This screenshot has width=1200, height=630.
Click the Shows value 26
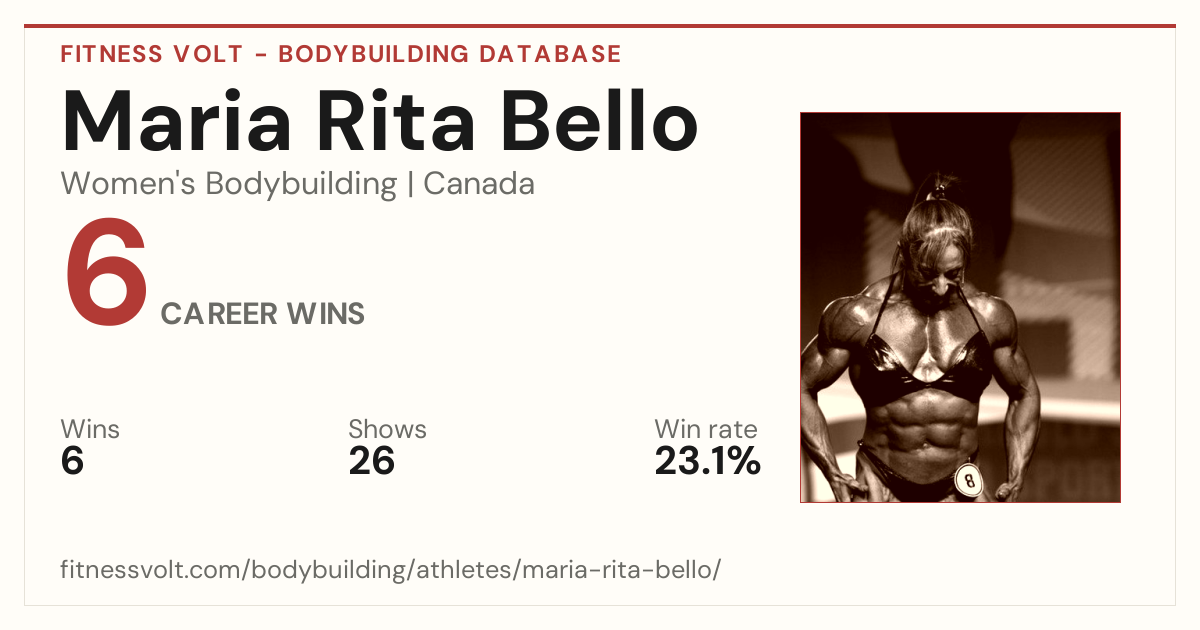(372, 461)
